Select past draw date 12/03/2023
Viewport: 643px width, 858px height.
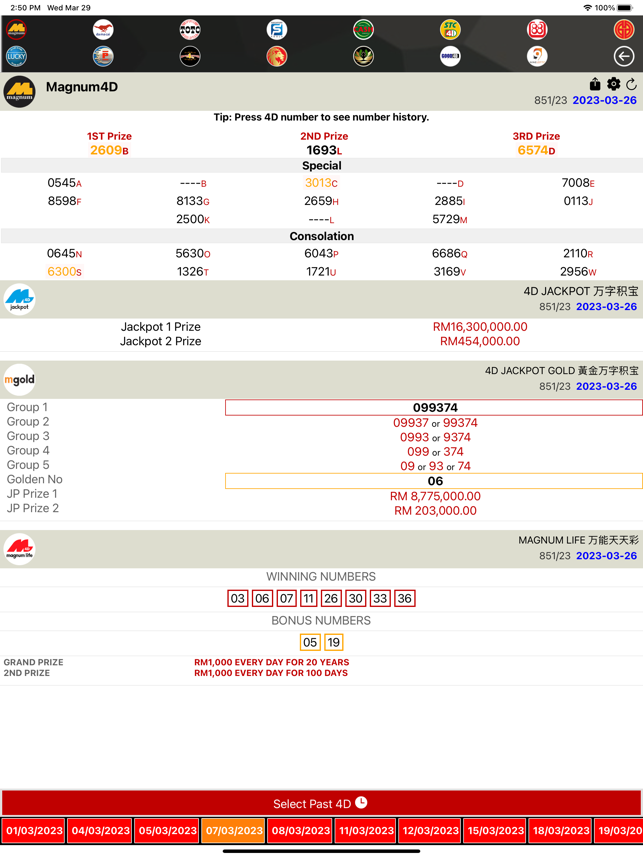coord(430,831)
